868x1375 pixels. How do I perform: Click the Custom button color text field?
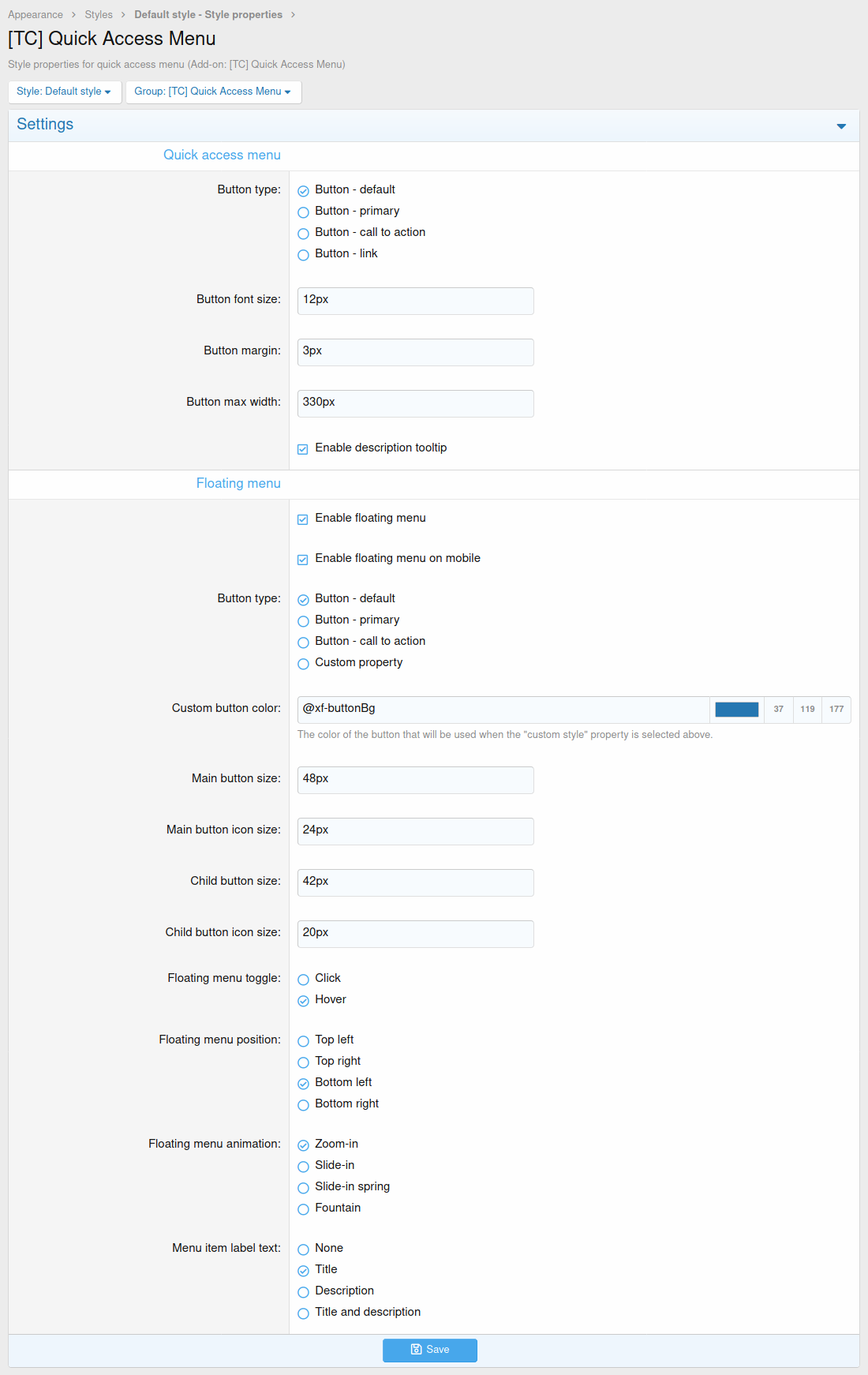503,710
